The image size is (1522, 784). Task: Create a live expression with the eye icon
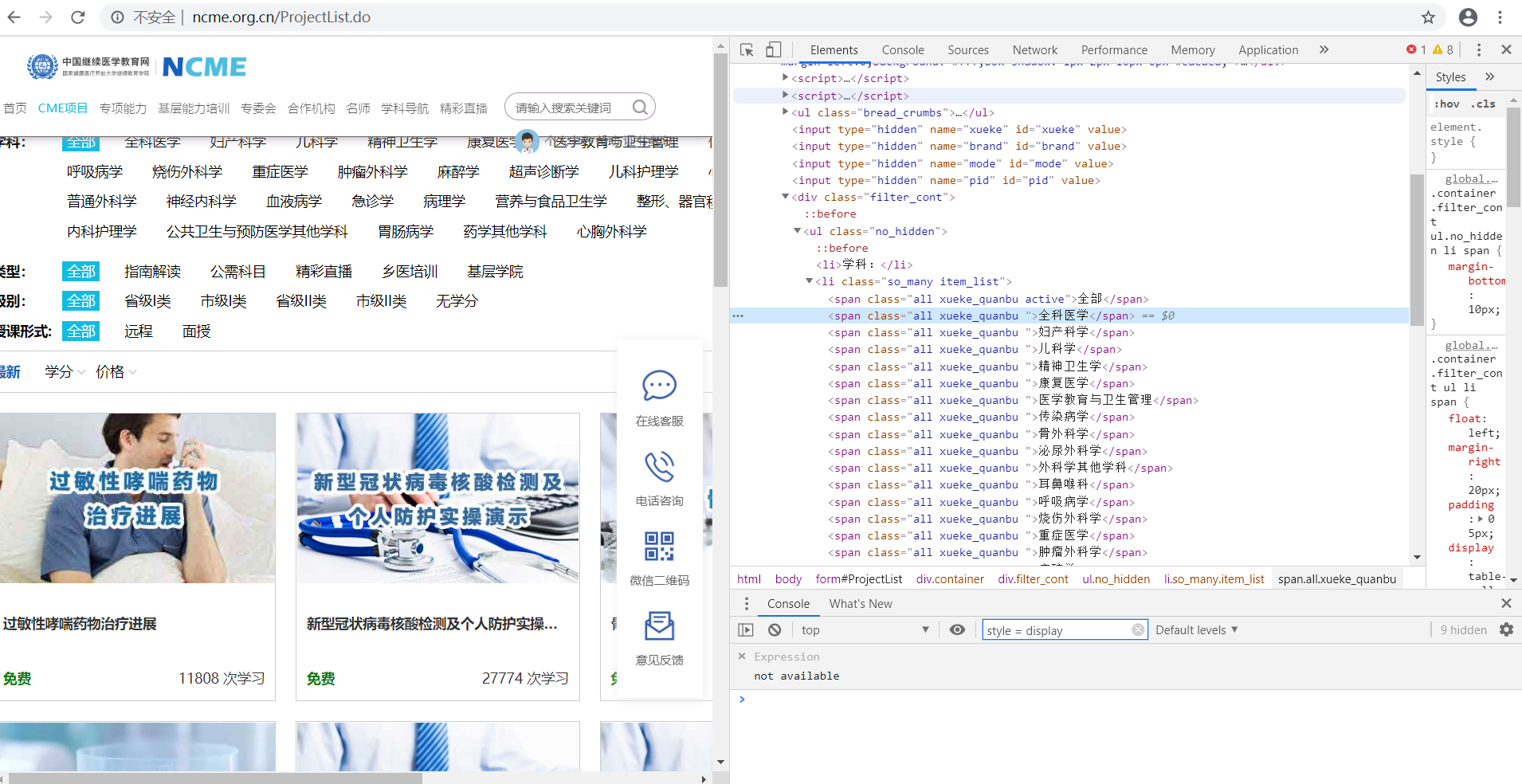[957, 629]
